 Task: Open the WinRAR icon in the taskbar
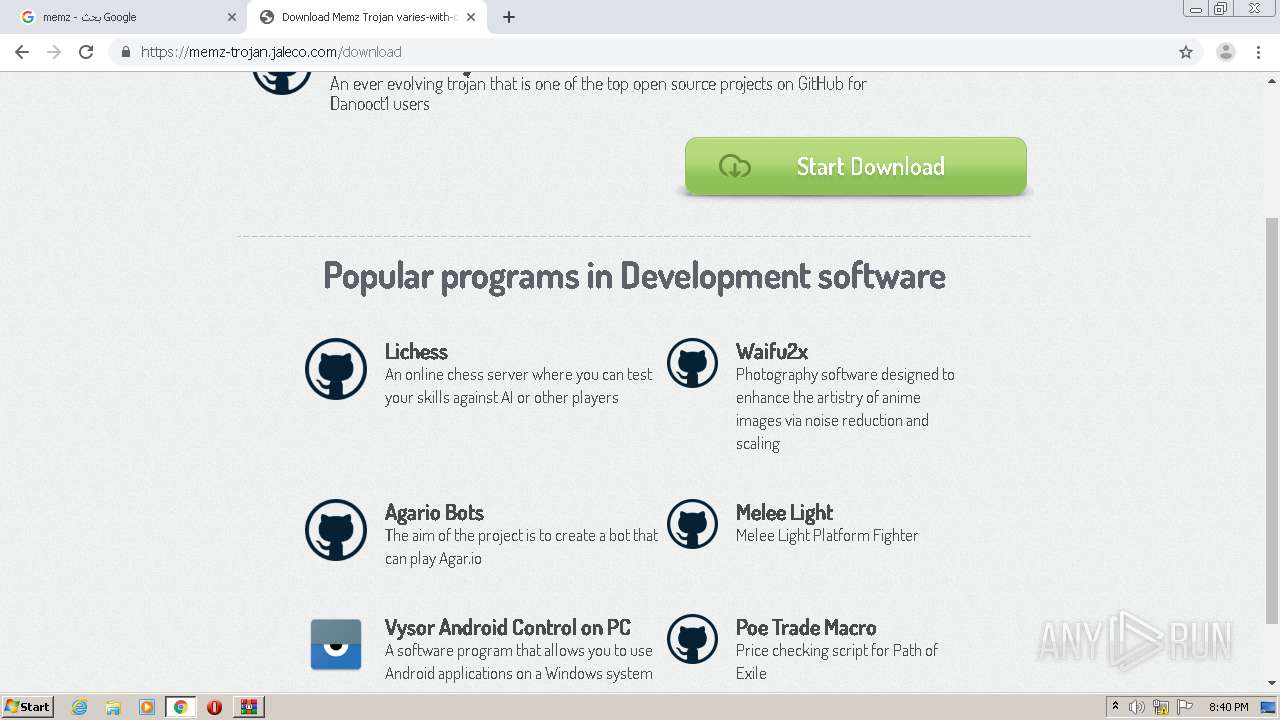(x=248, y=707)
